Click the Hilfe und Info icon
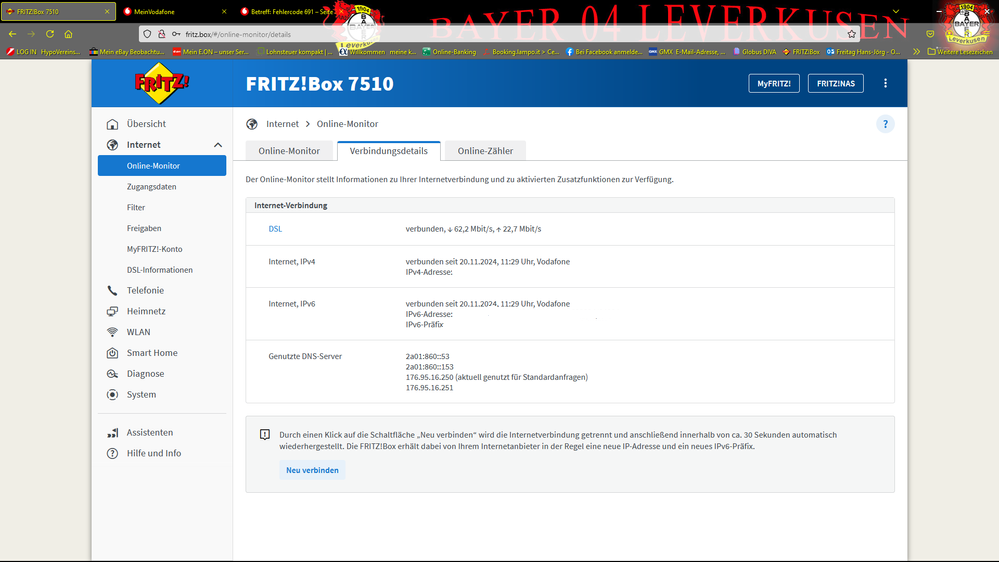999x562 pixels. tap(113, 454)
